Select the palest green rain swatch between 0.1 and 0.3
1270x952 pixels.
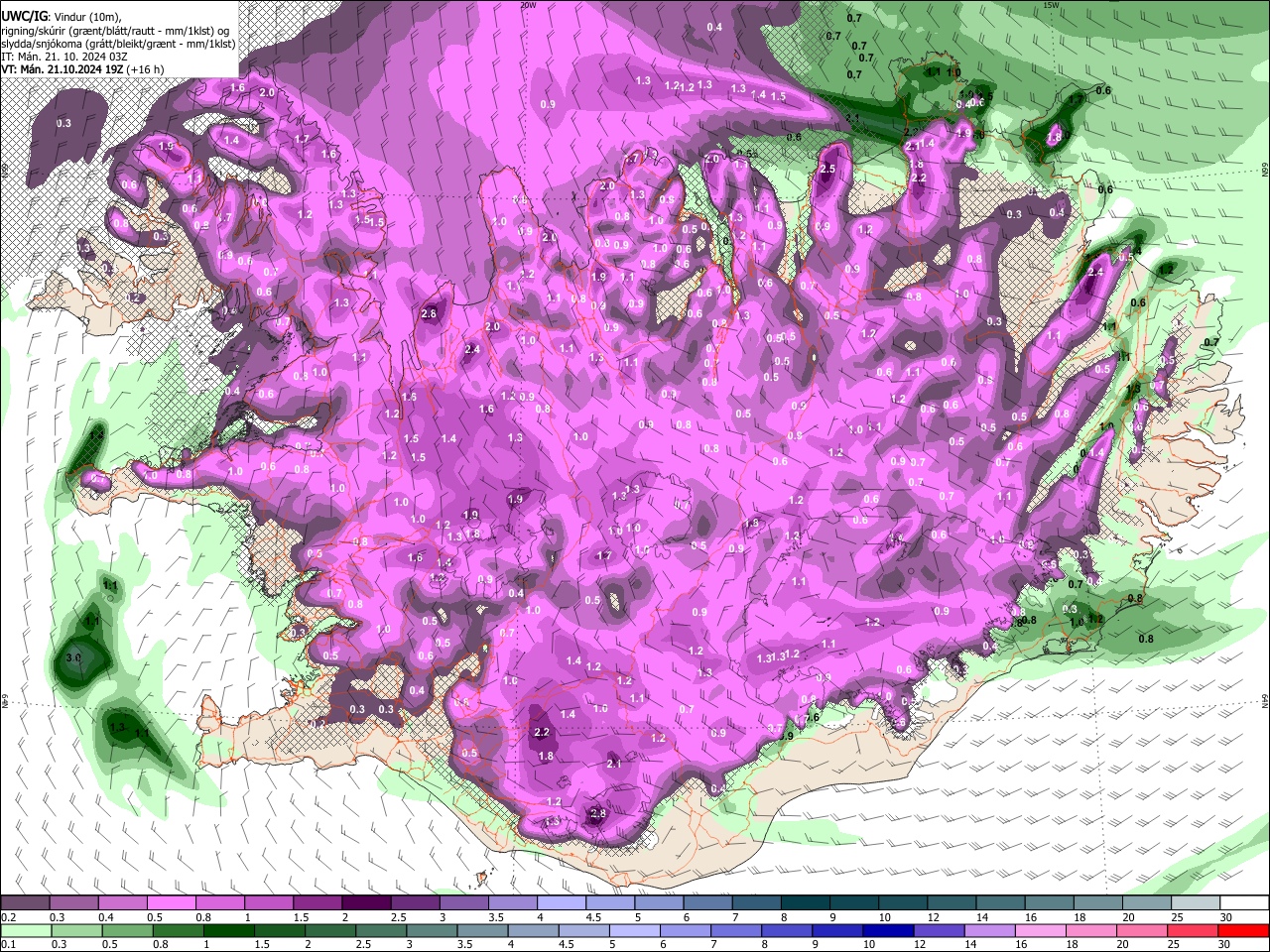26,930
